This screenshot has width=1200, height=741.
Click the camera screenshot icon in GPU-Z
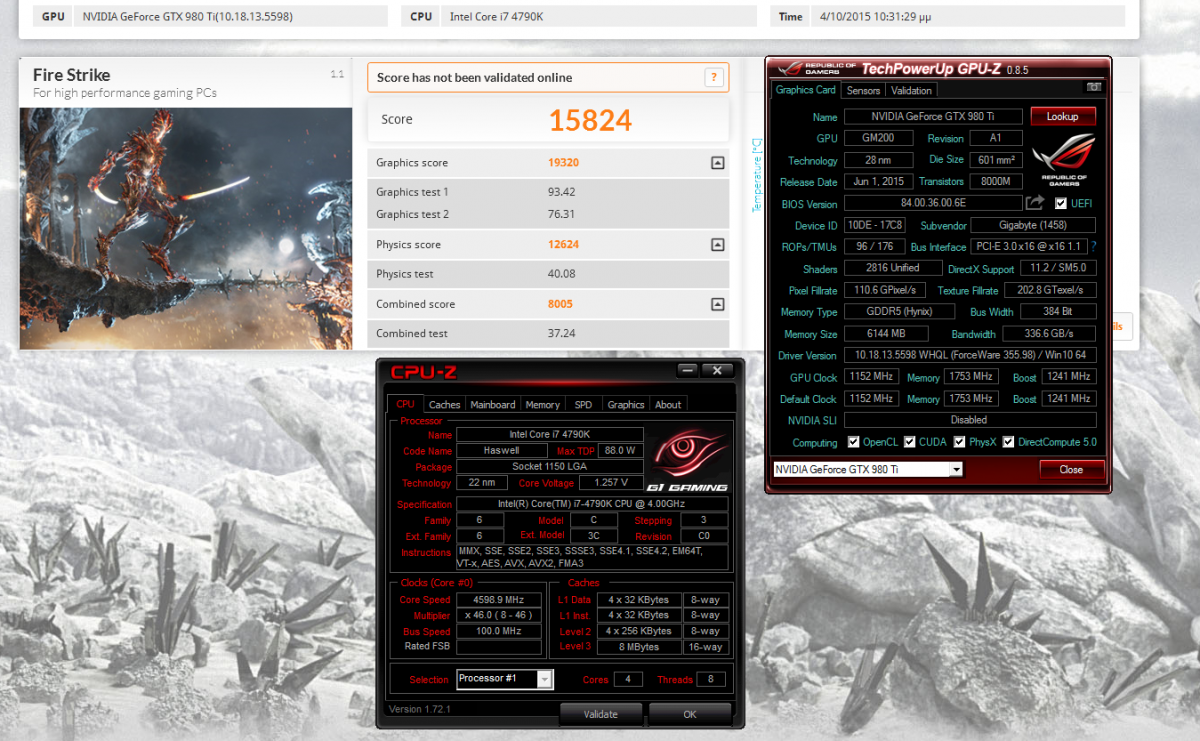coord(1093,88)
